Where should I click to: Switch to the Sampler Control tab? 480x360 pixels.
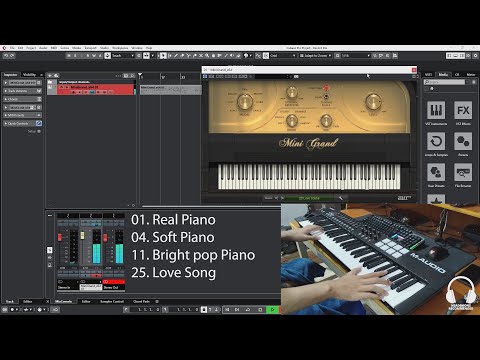click(112, 301)
